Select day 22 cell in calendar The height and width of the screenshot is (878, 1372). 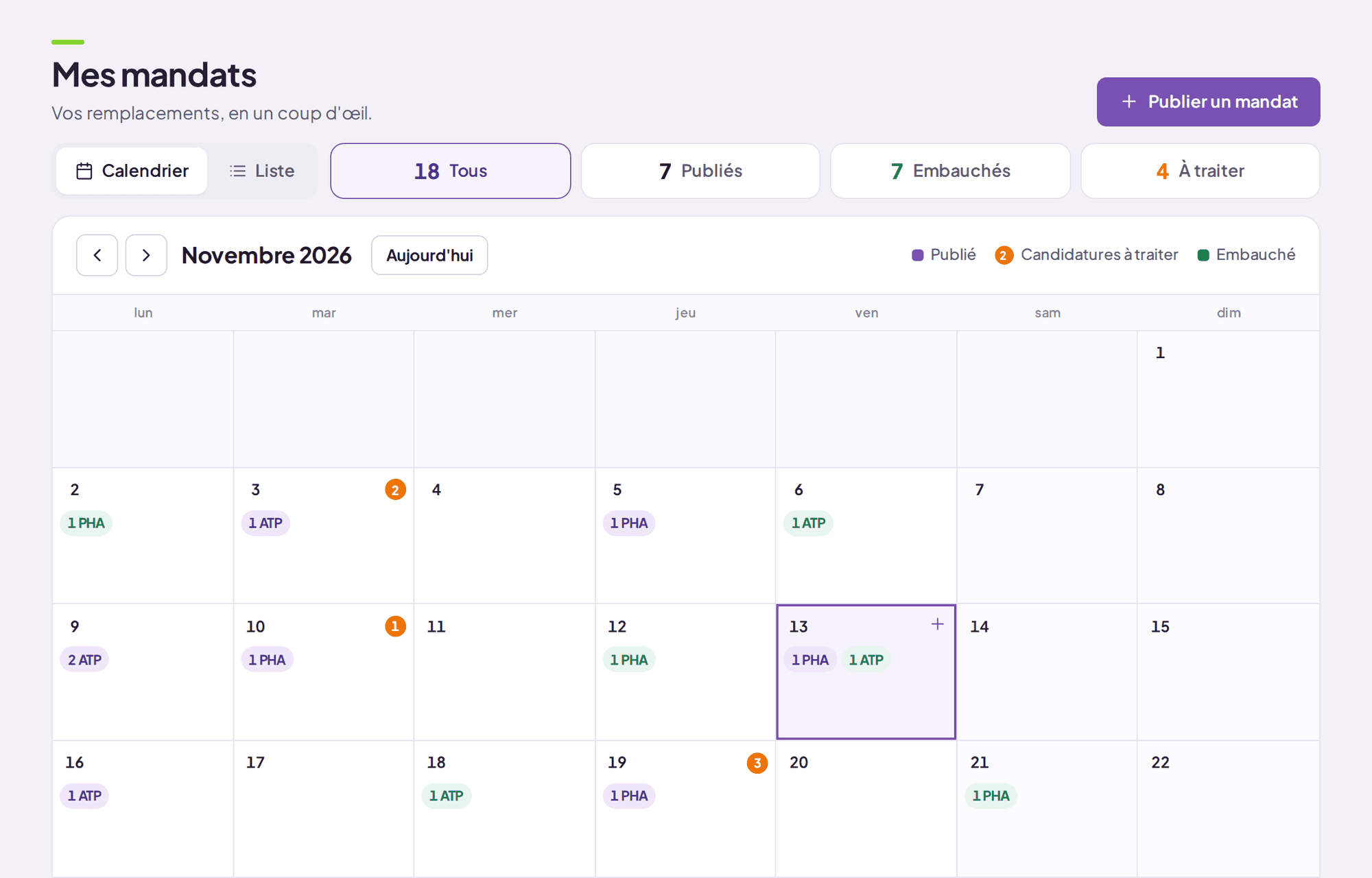1228,808
